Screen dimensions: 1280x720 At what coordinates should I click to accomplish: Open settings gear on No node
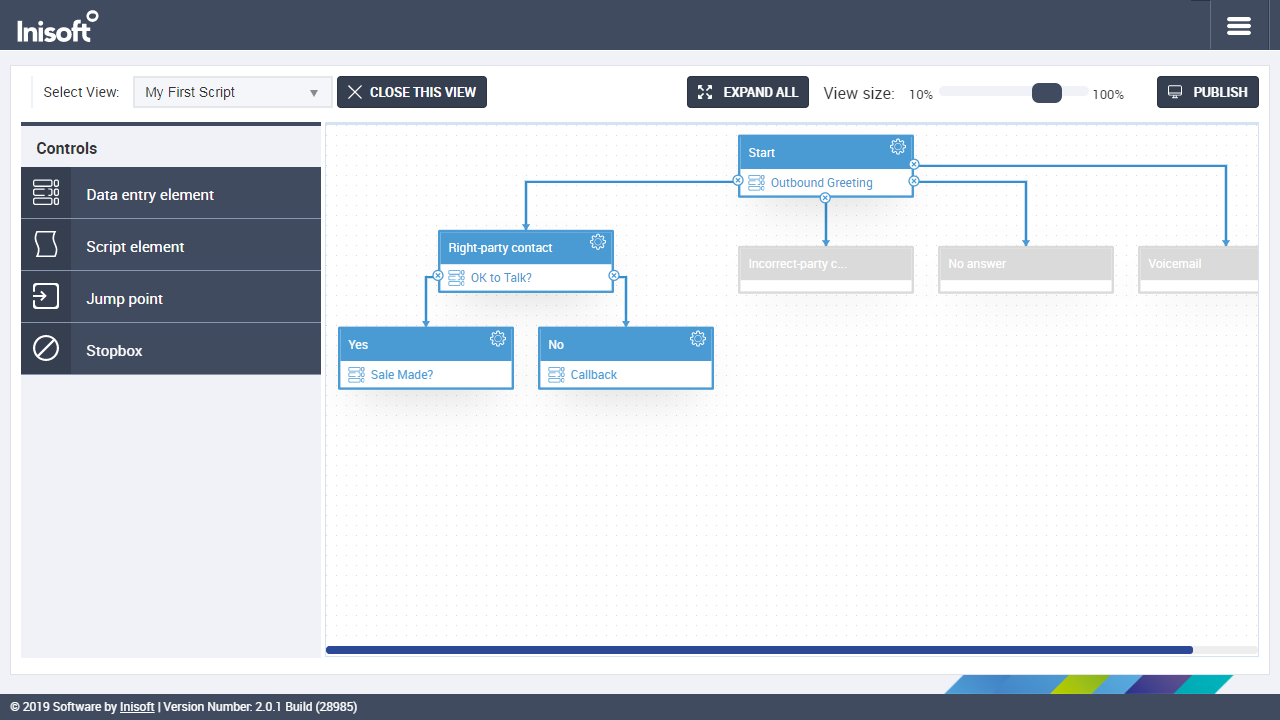[698, 339]
